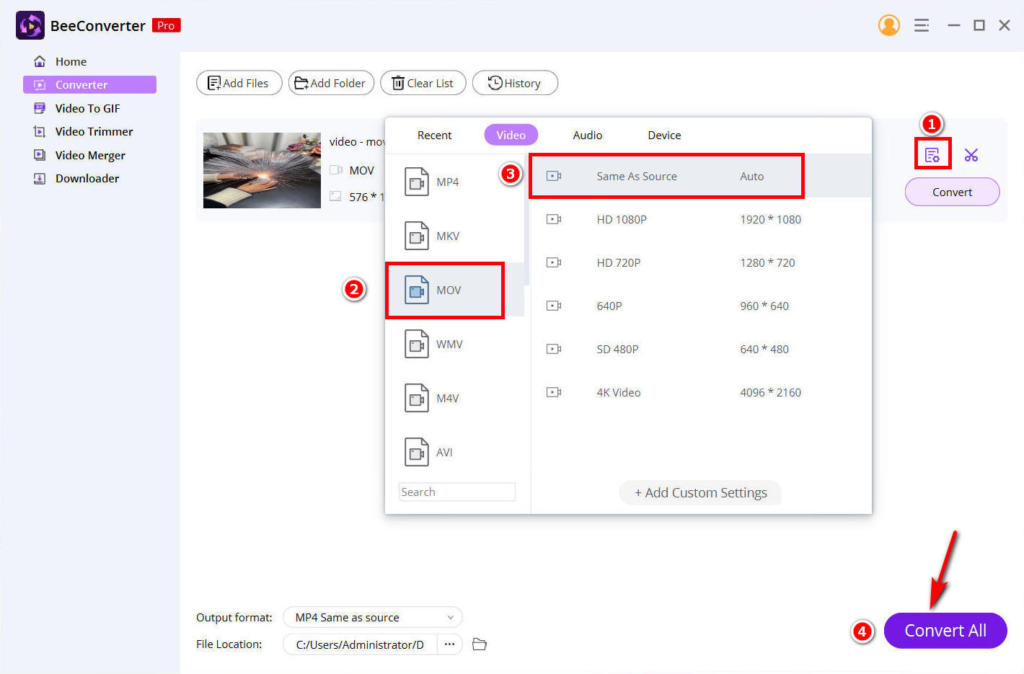Click the ... browse button for file location

[449, 645]
